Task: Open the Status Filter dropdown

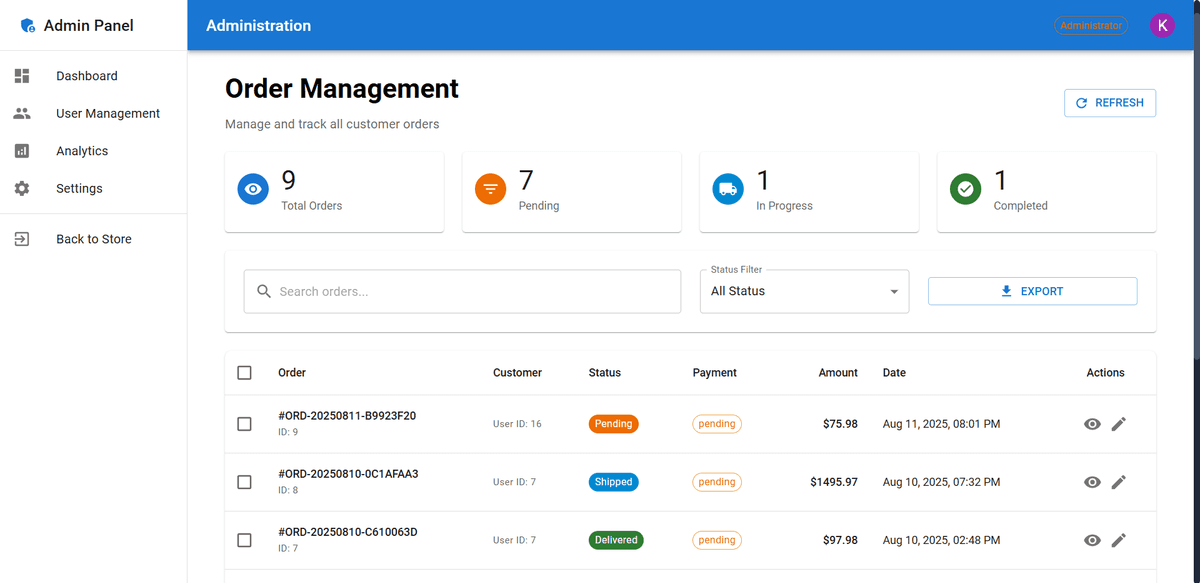Action: pyautogui.click(x=804, y=291)
